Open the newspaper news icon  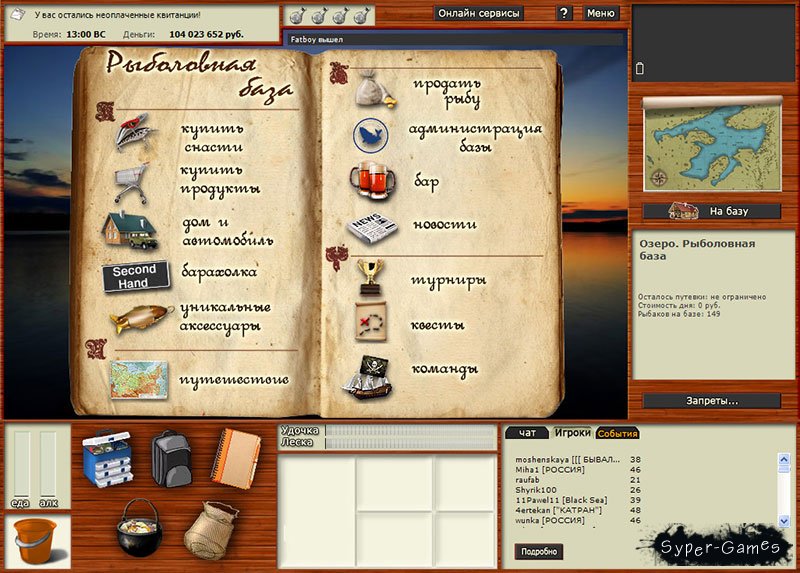tap(372, 228)
